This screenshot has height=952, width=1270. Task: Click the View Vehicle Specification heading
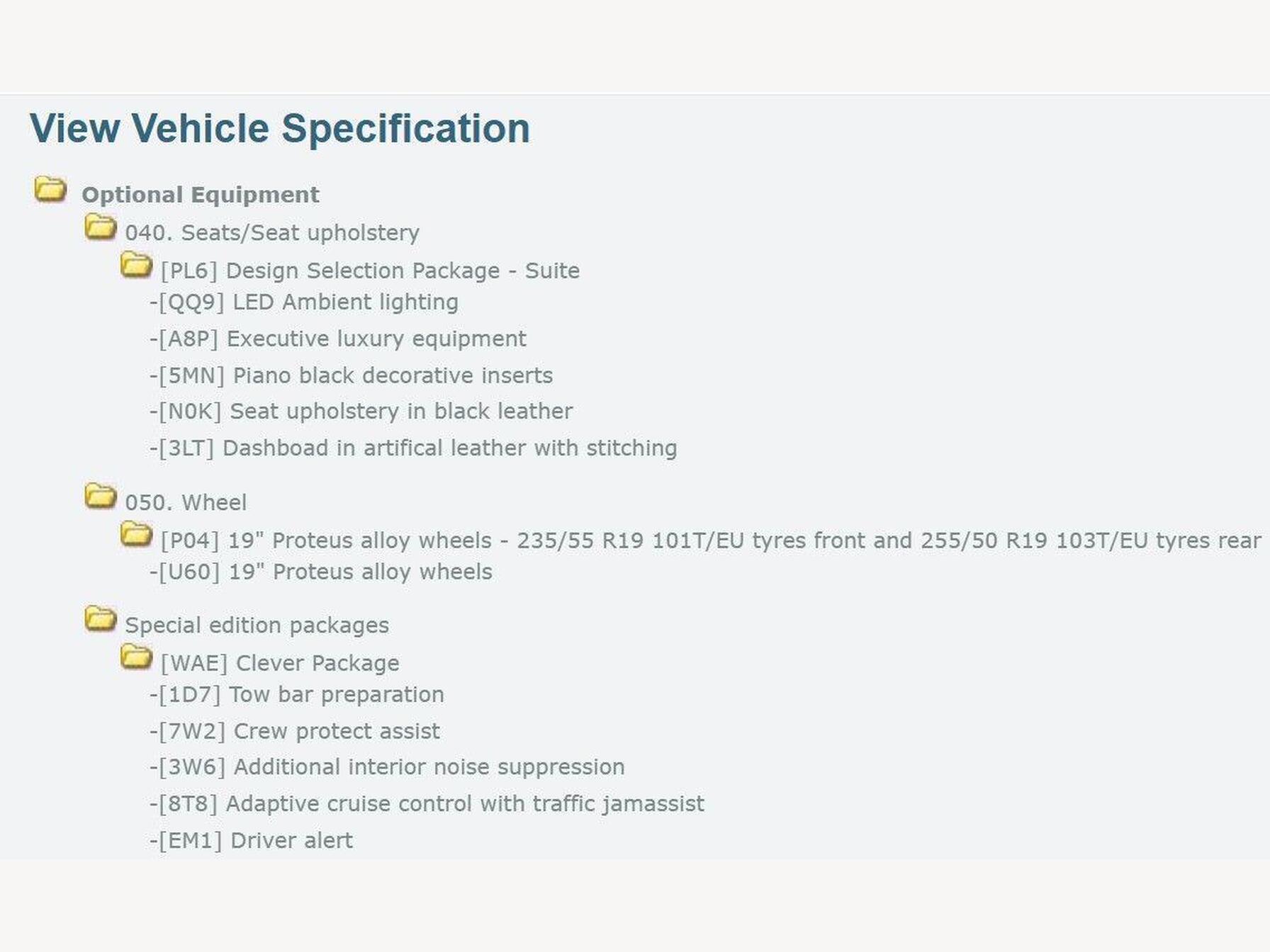(279, 128)
